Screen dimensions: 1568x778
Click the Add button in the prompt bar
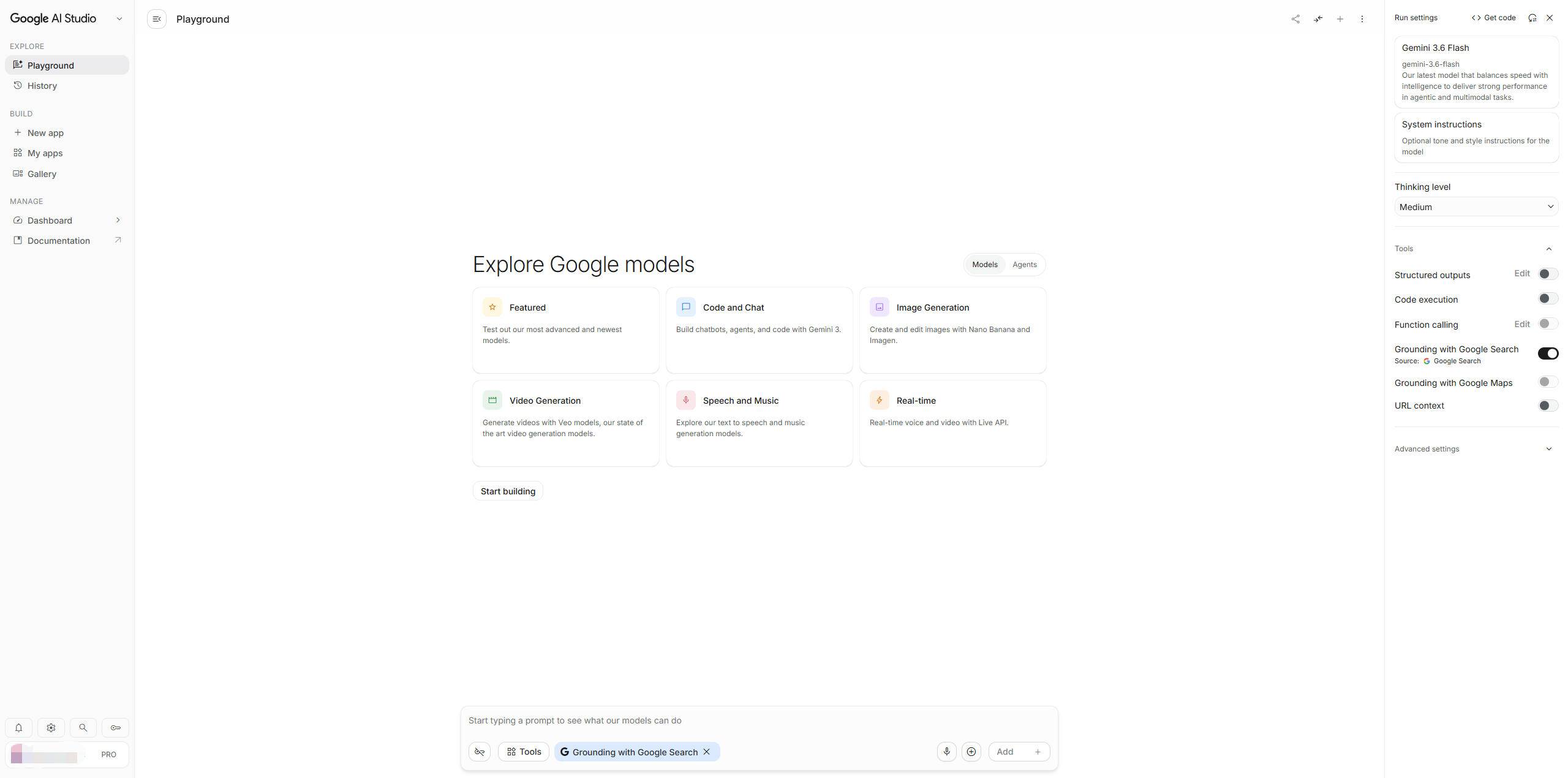1019,752
